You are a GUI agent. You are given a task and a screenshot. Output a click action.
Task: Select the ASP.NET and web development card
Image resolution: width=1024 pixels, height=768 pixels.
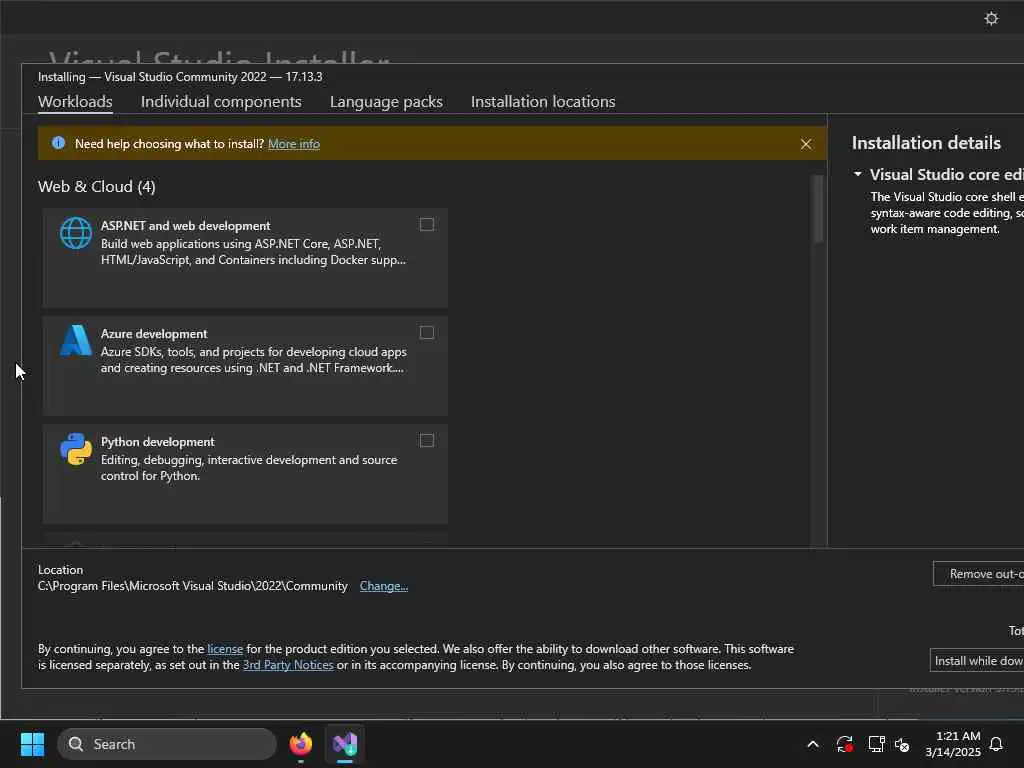[x=245, y=257]
